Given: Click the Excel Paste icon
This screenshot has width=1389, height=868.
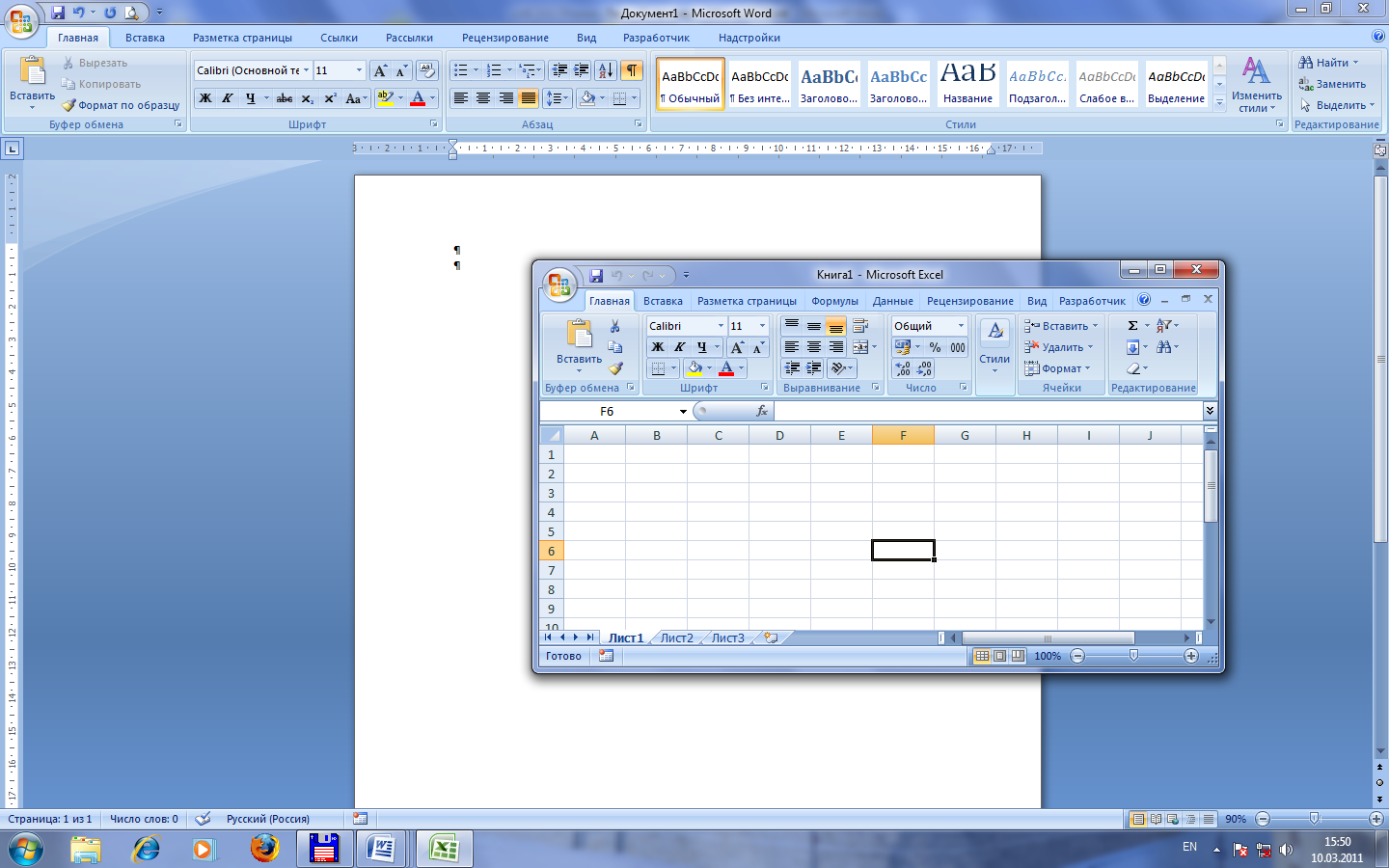Looking at the screenshot, I should [579, 335].
